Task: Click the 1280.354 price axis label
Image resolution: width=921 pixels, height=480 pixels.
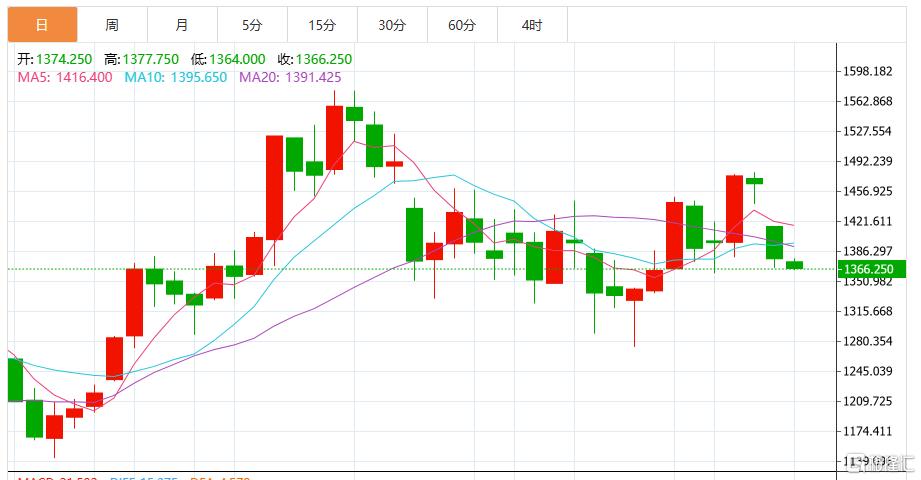Action: 868,341
